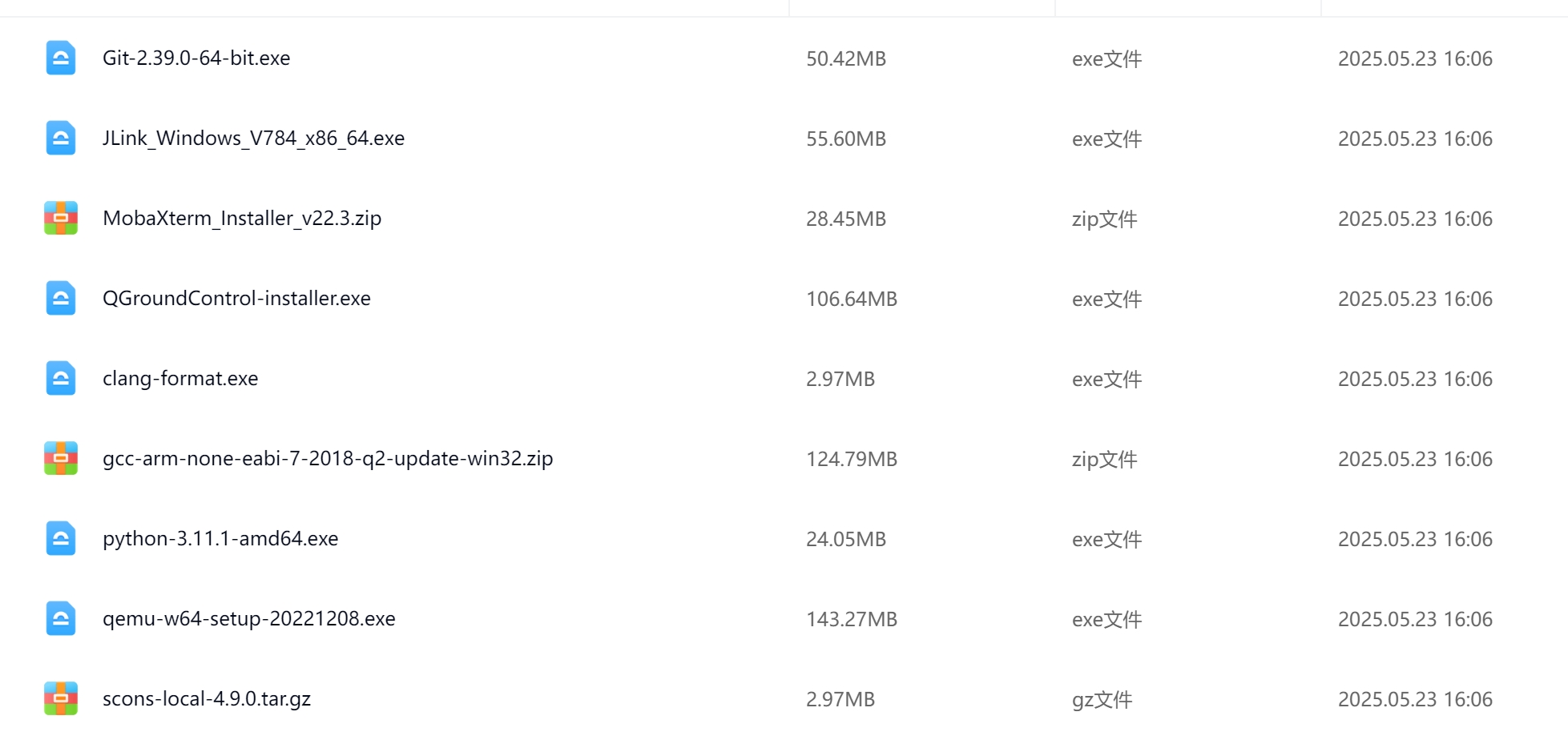This screenshot has height=752, width=1568.
Task: Open Git-2.39.0-64-bit.exe
Action: click(197, 58)
